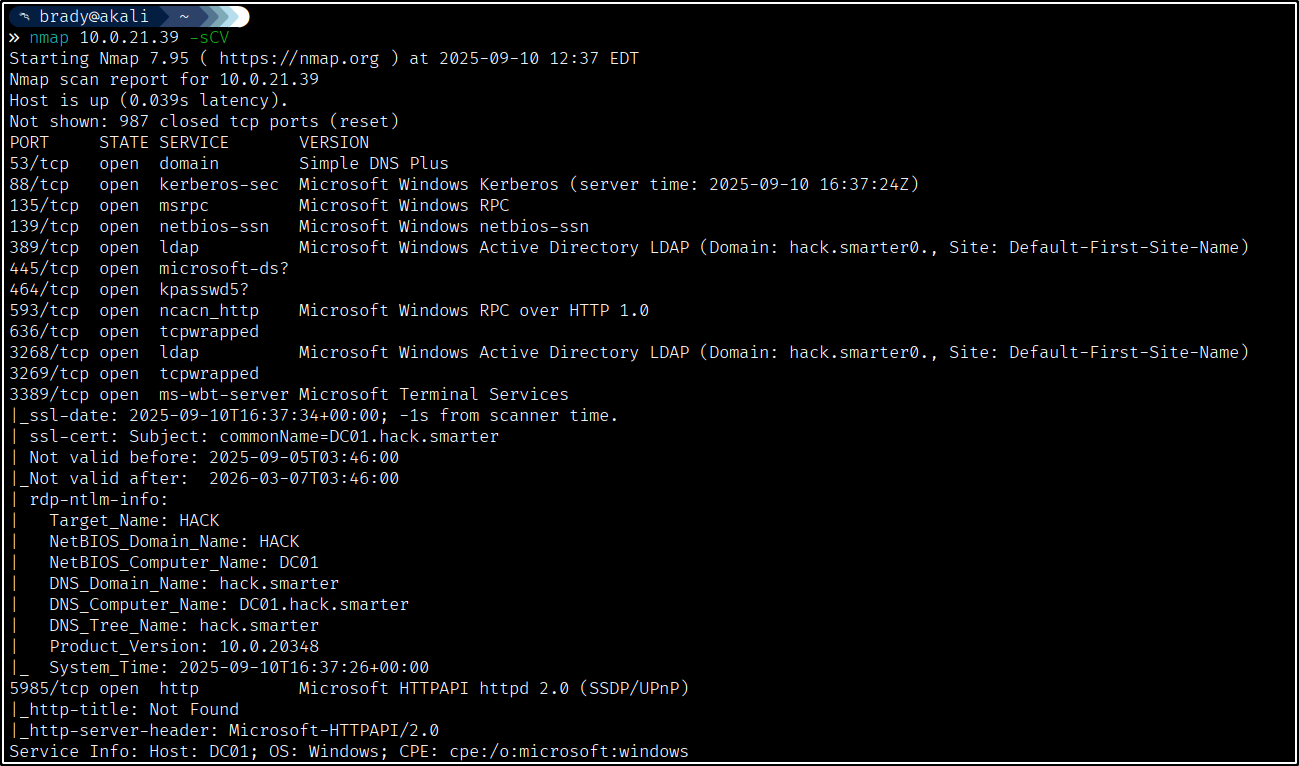This screenshot has width=1299, height=766.
Task: Click the 5985/tcp port entry
Action: tap(49, 688)
